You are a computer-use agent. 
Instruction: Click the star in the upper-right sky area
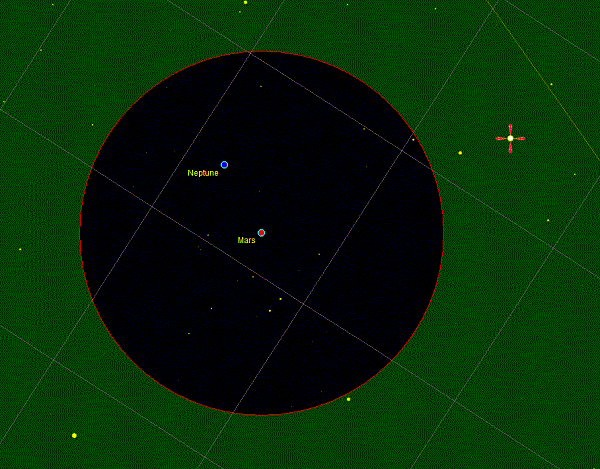click(551, 84)
